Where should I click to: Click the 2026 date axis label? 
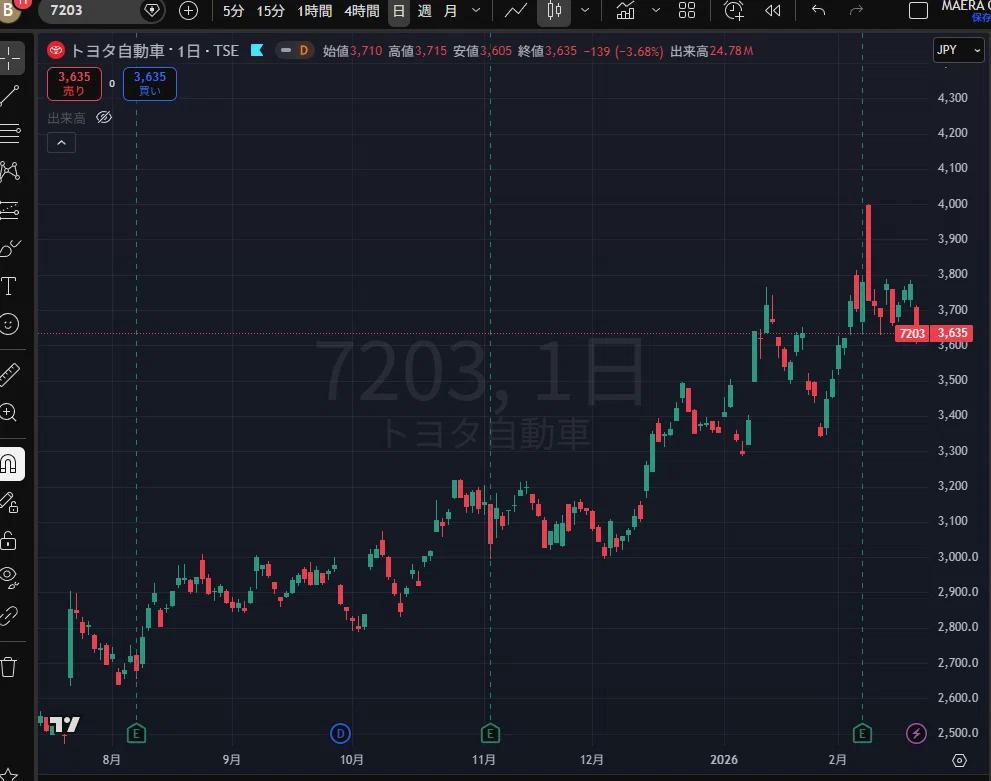[724, 760]
